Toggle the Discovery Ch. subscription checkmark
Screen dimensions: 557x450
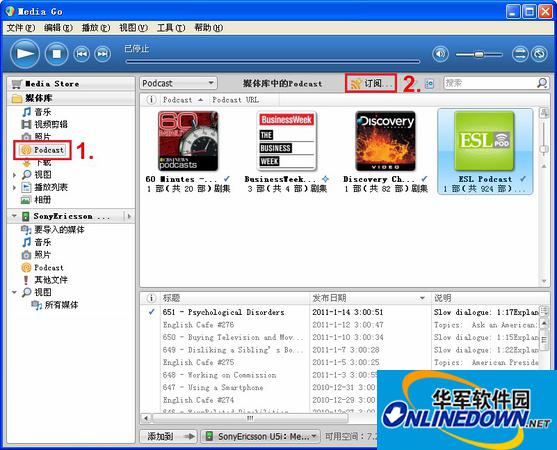tap(424, 179)
